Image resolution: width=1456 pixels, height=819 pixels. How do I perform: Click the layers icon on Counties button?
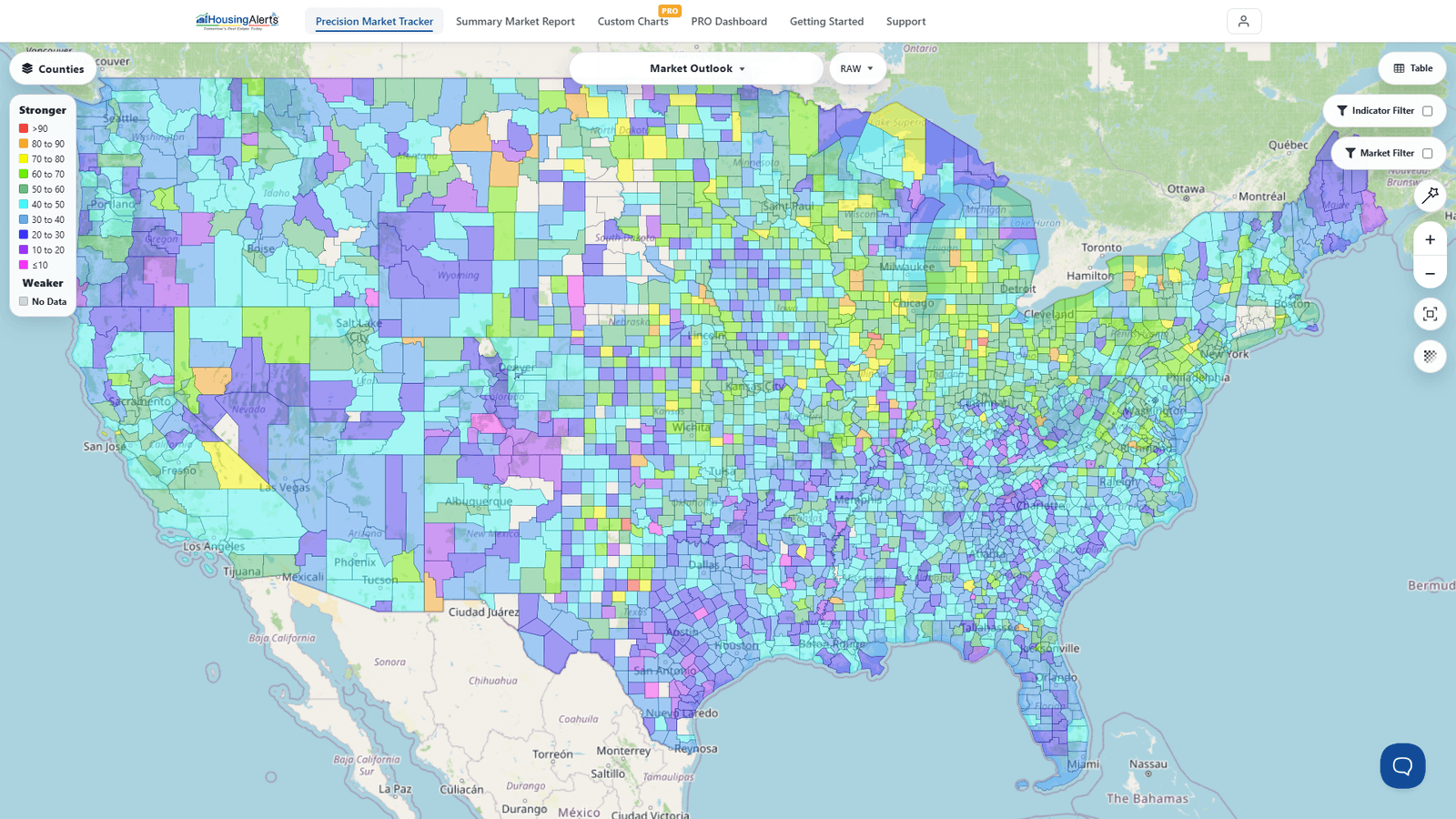[27, 68]
